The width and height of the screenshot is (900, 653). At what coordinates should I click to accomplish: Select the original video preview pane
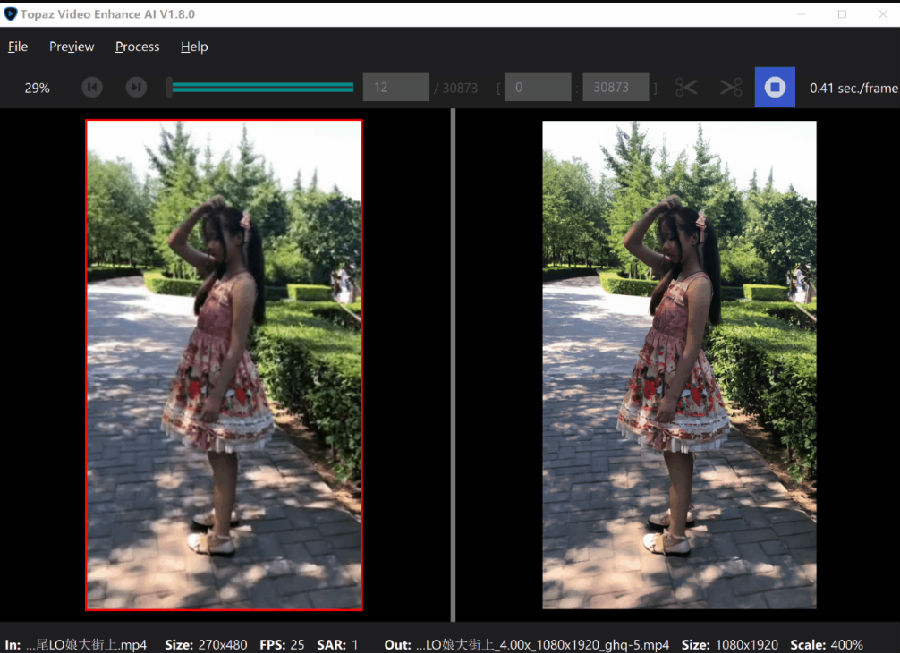click(x=224, y=365)
